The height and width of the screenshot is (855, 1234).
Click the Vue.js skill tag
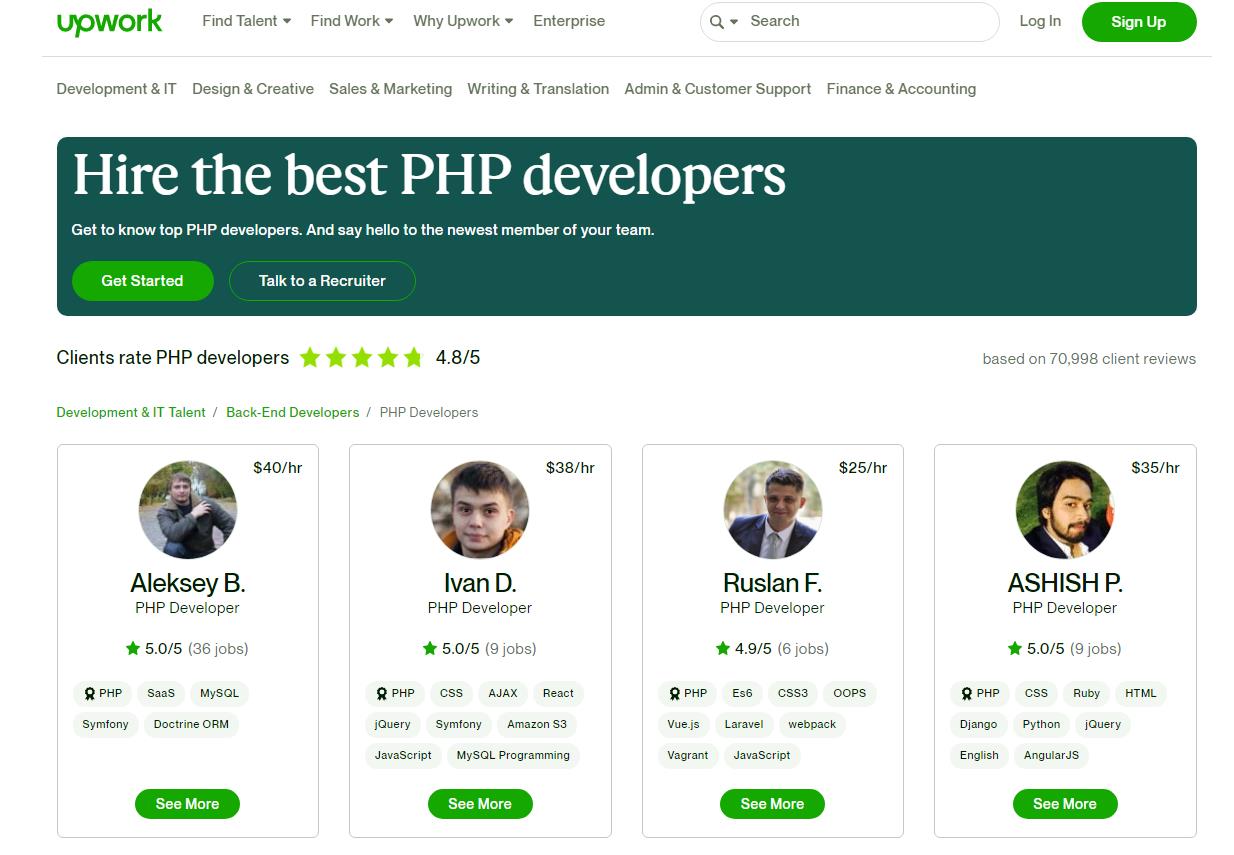click(684, 724)
